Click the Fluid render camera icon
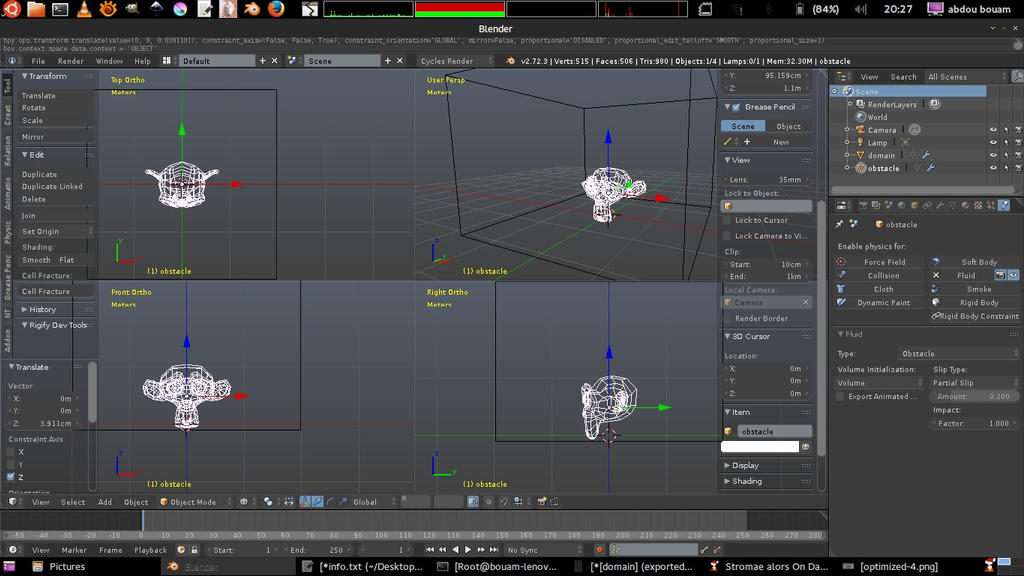1024x576 pixels. (1000, 276)
